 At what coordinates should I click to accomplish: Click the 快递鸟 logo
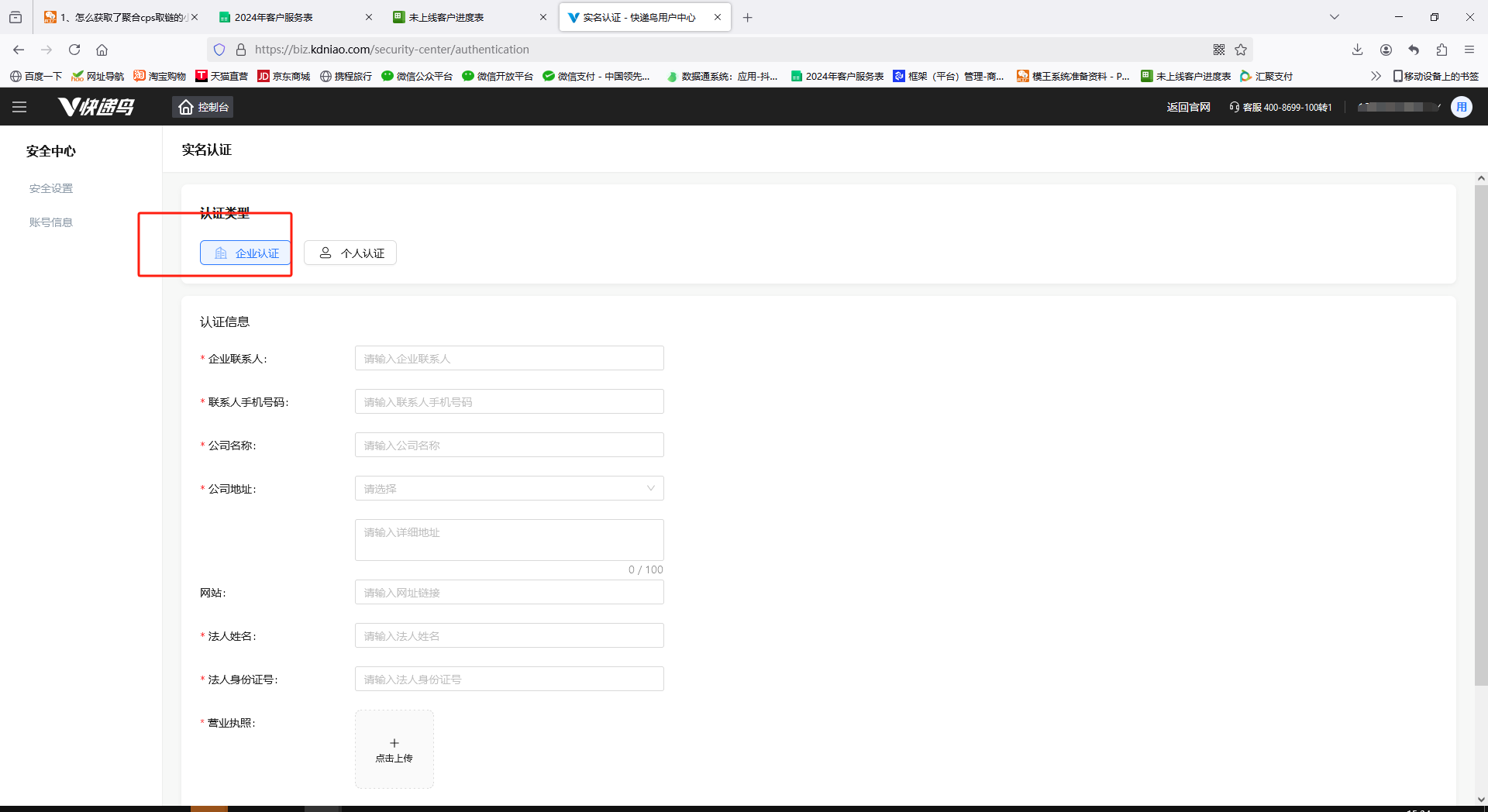pos(97,107)
